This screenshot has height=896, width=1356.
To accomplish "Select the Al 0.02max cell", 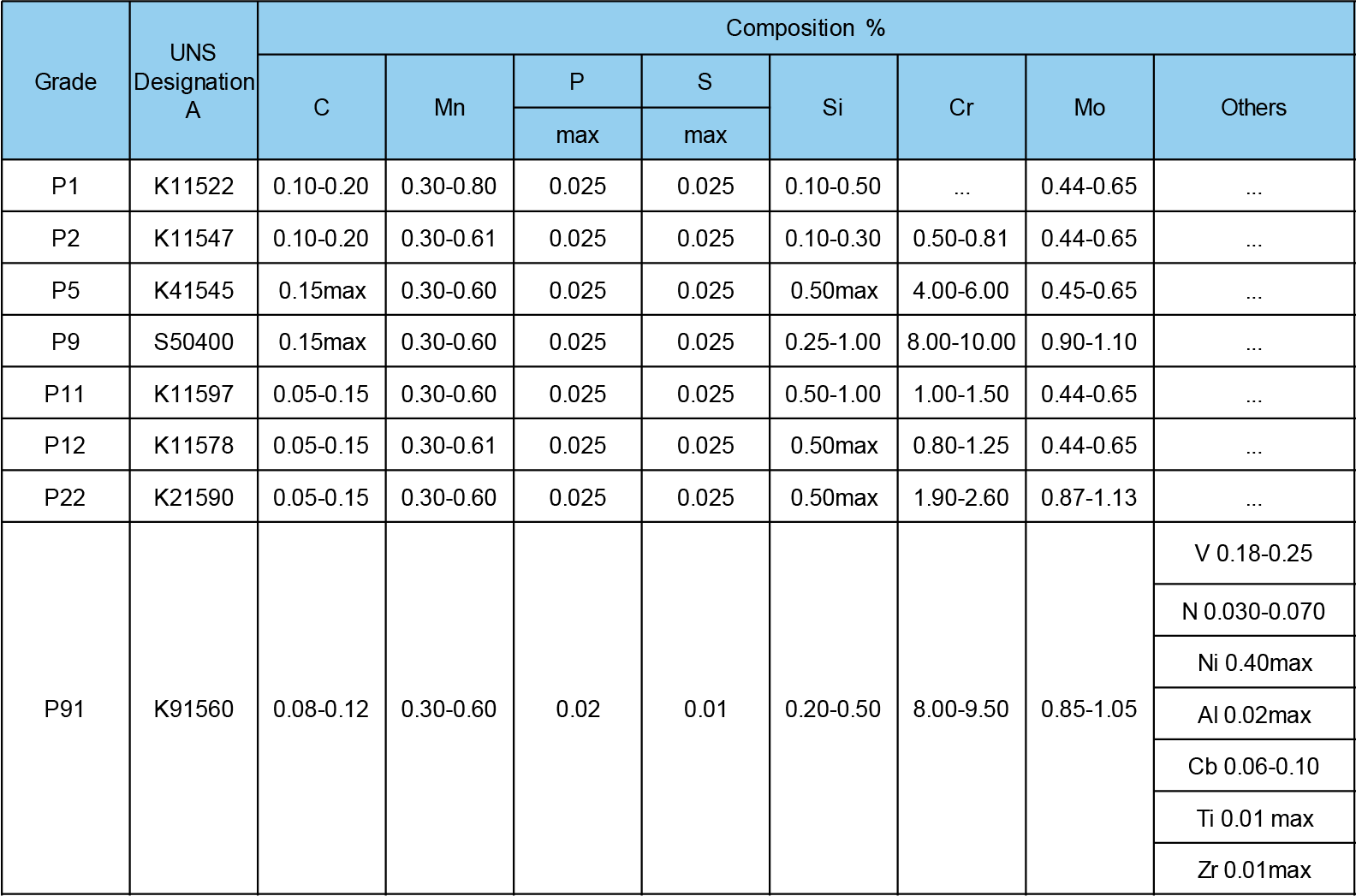I will (x=1254, y=715).
